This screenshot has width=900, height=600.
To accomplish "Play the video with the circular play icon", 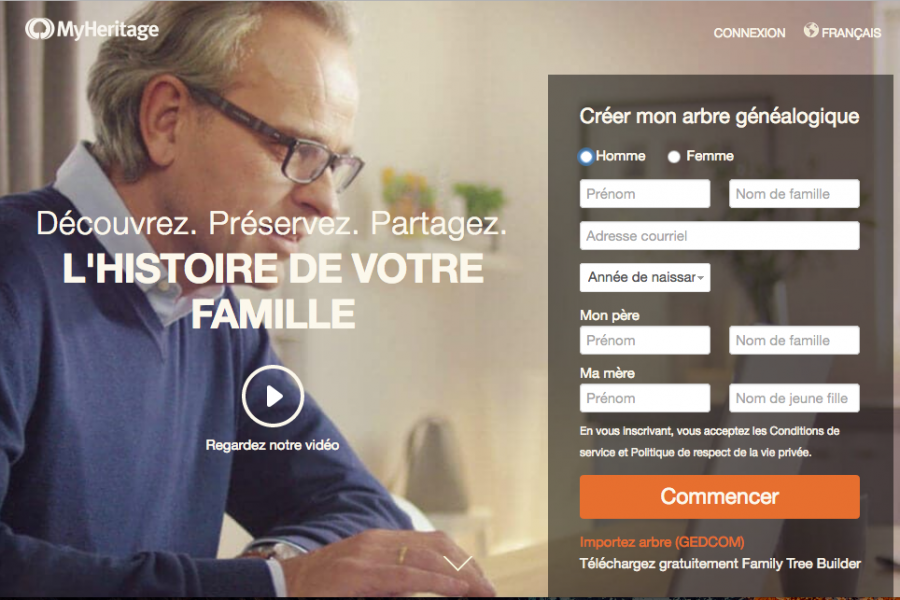I will pos(273,396).
